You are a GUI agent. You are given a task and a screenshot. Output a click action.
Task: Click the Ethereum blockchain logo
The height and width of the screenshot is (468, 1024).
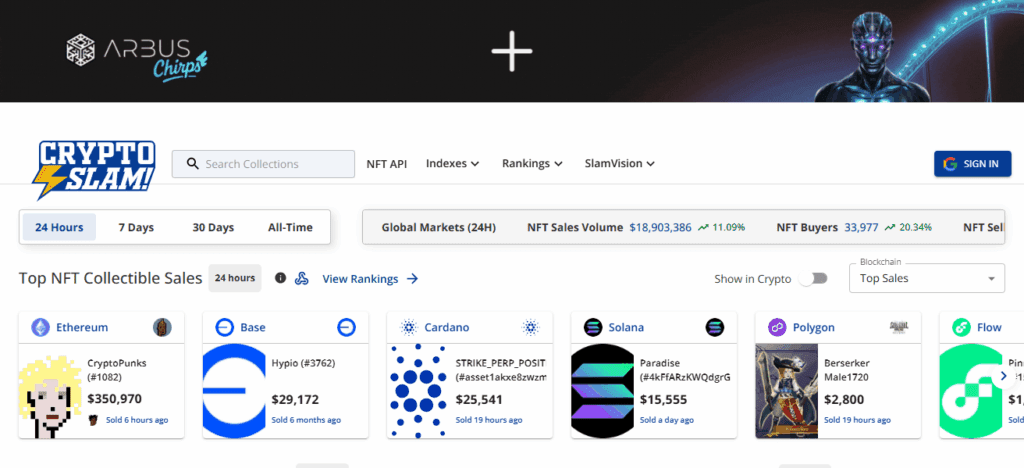point(40,328)
